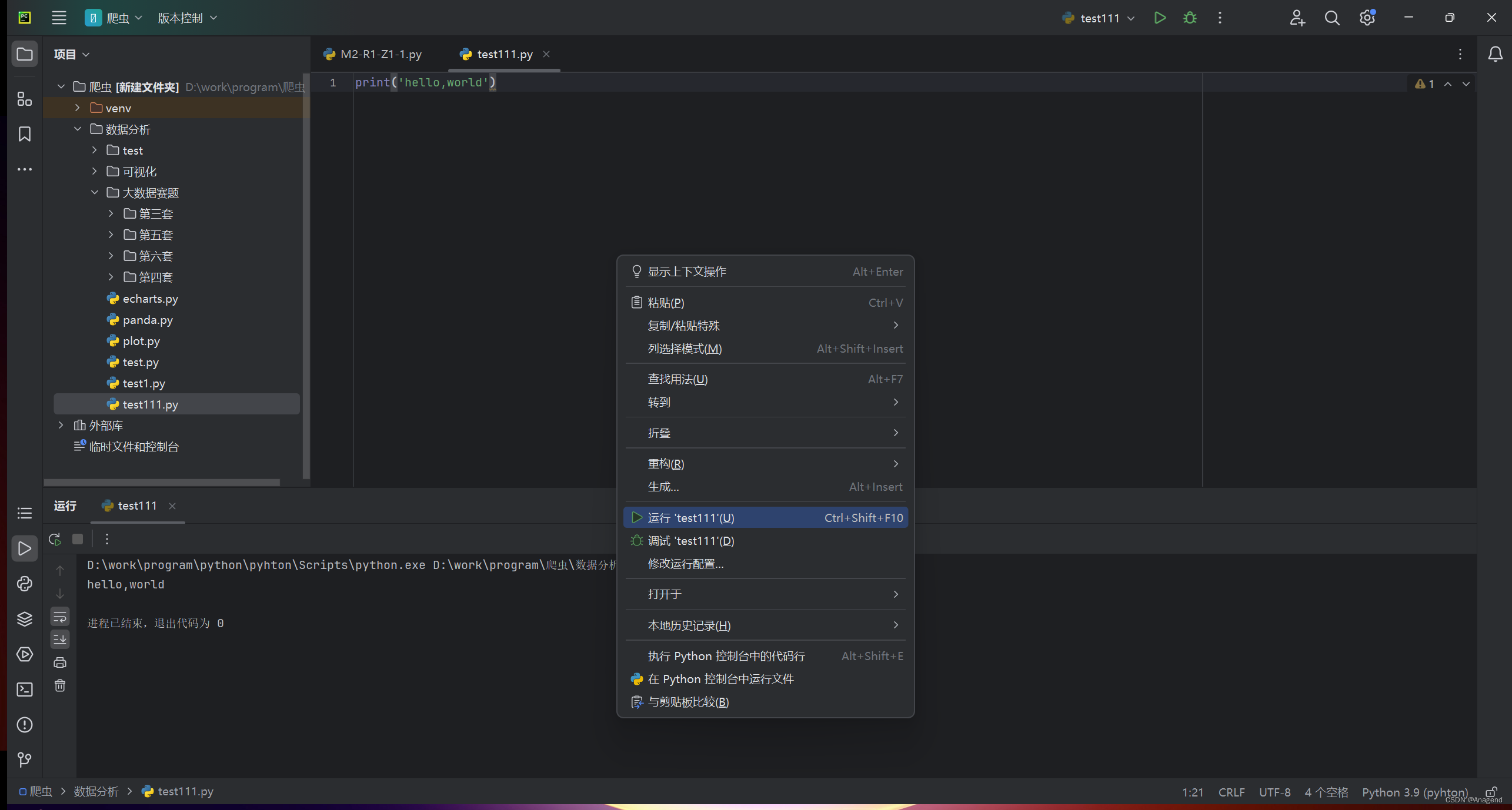The width and height of the screenshot is (1512, 810).
Task: Open Search Everywhere with the magnifier icon
Action: (1332, 18)
